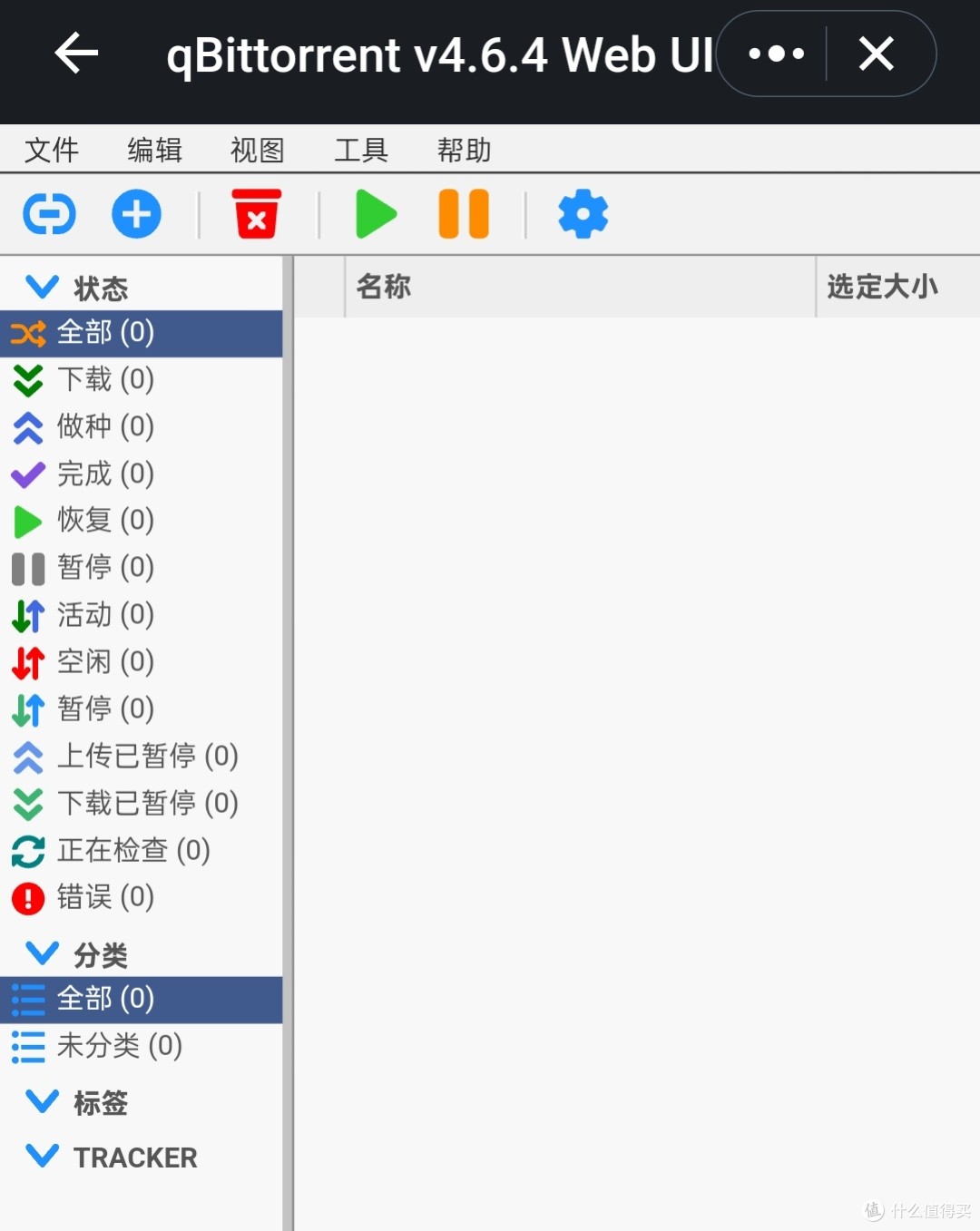The image size is (980, 1231).
Task: Click the 标签 section label
Action: 101,1103
